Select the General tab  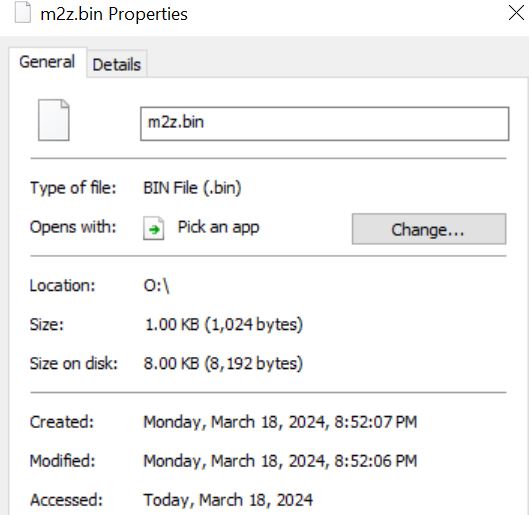(x=47, y=62)
